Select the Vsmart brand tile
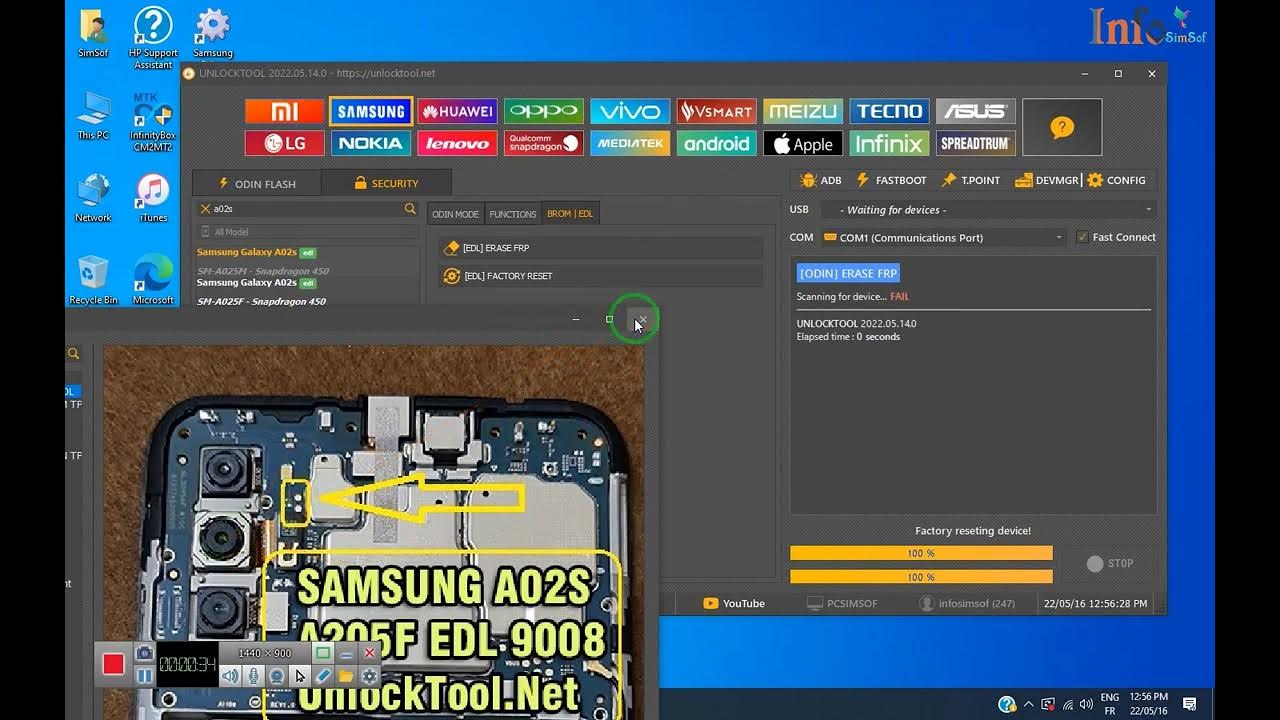 point(716,111)
